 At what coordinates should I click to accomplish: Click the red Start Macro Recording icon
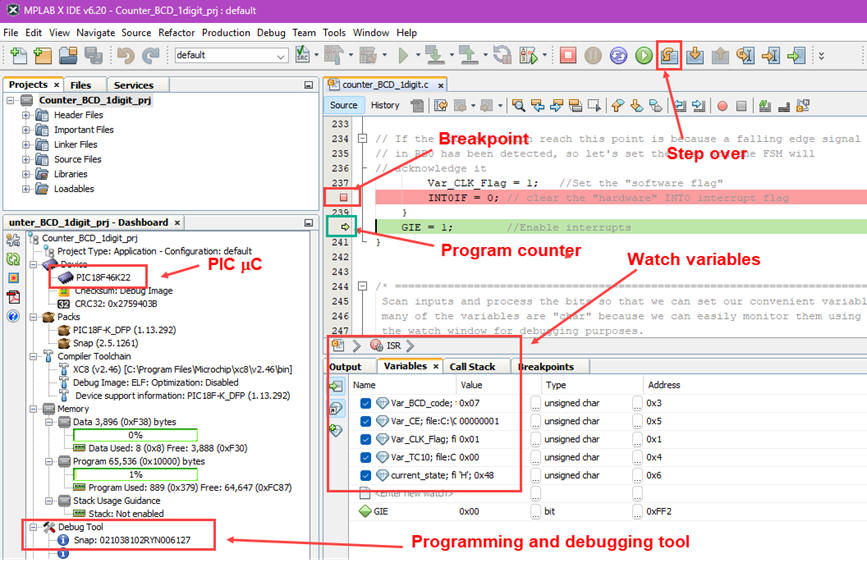coord(722,106)
